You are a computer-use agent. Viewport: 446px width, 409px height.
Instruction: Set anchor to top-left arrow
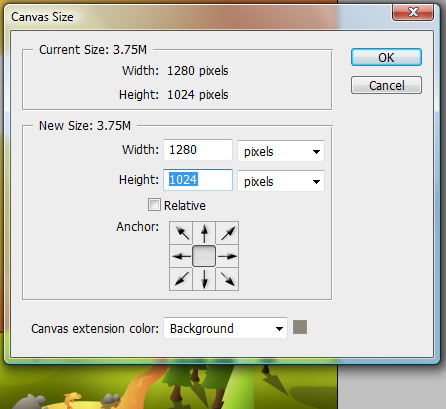181,233
